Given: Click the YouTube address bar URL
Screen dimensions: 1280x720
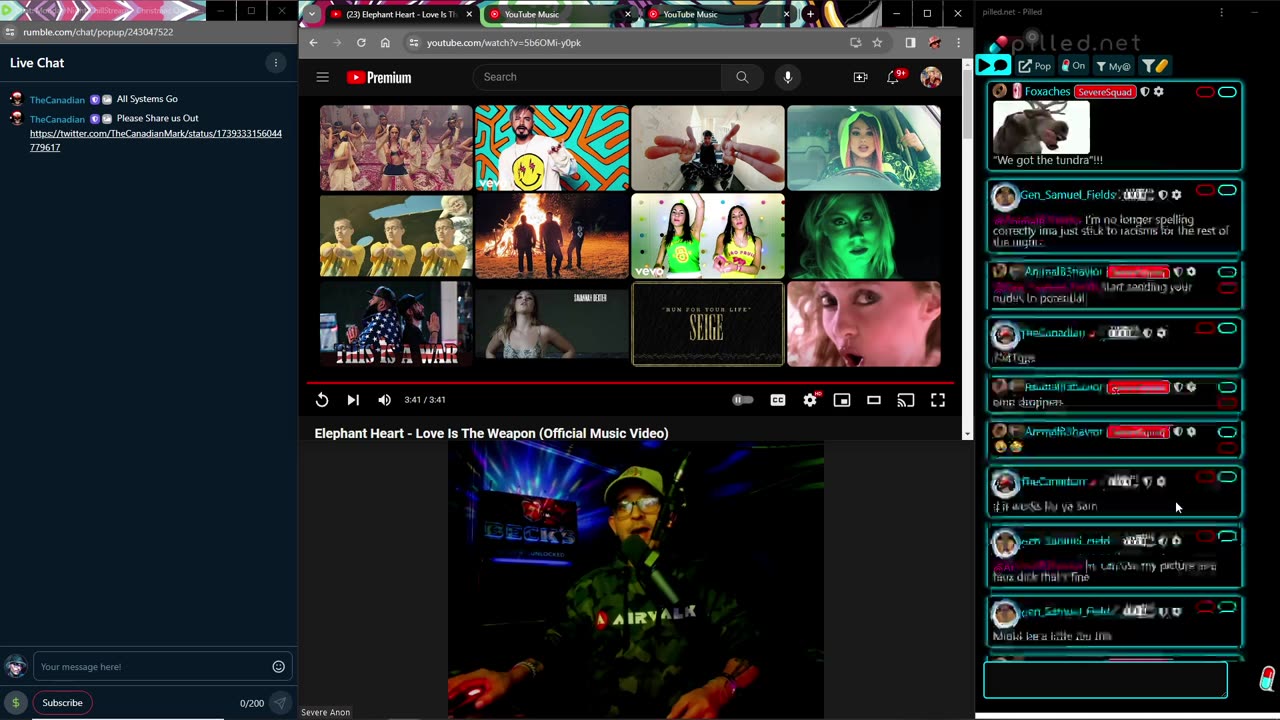Looking at the screenshot, I should point(503,43).
